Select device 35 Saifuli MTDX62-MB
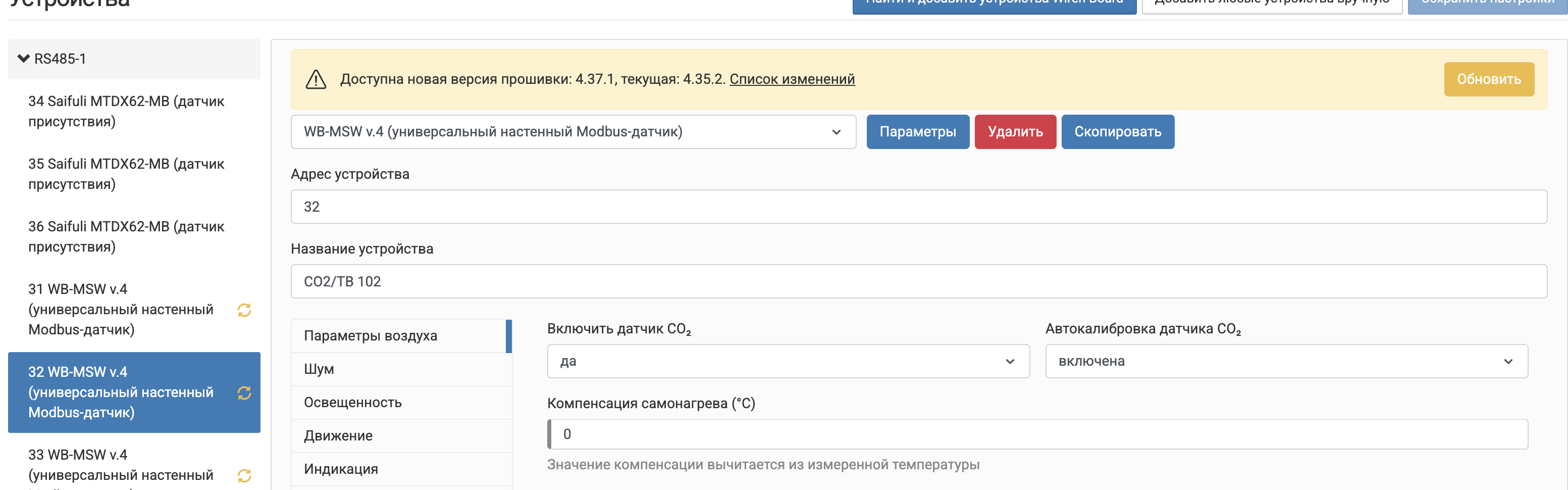Screen dimensions: 1568x490 click(134, 174)
